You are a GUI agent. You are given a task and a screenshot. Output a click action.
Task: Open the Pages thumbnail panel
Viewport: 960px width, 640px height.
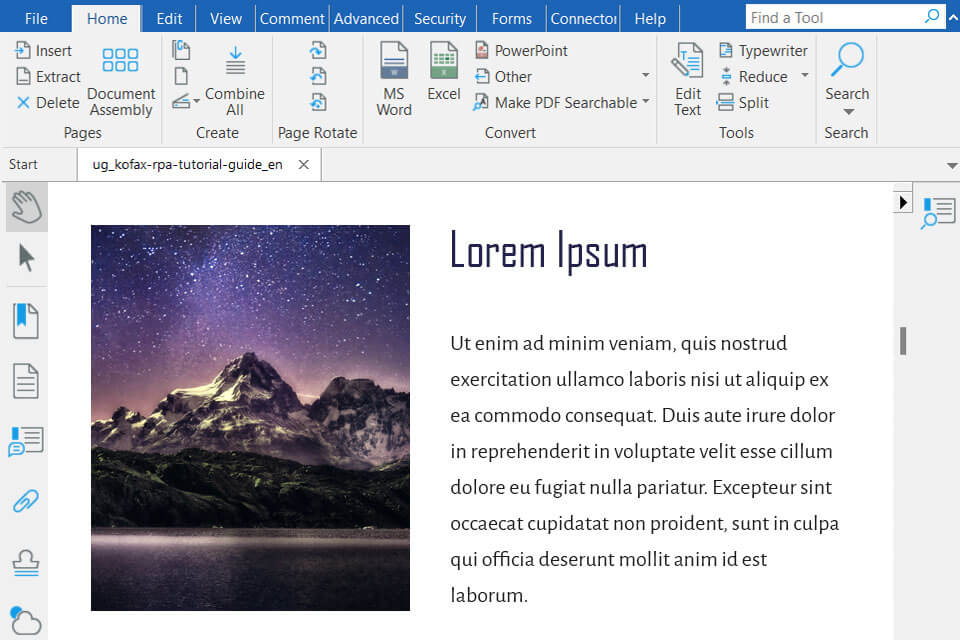coord(26,381)
